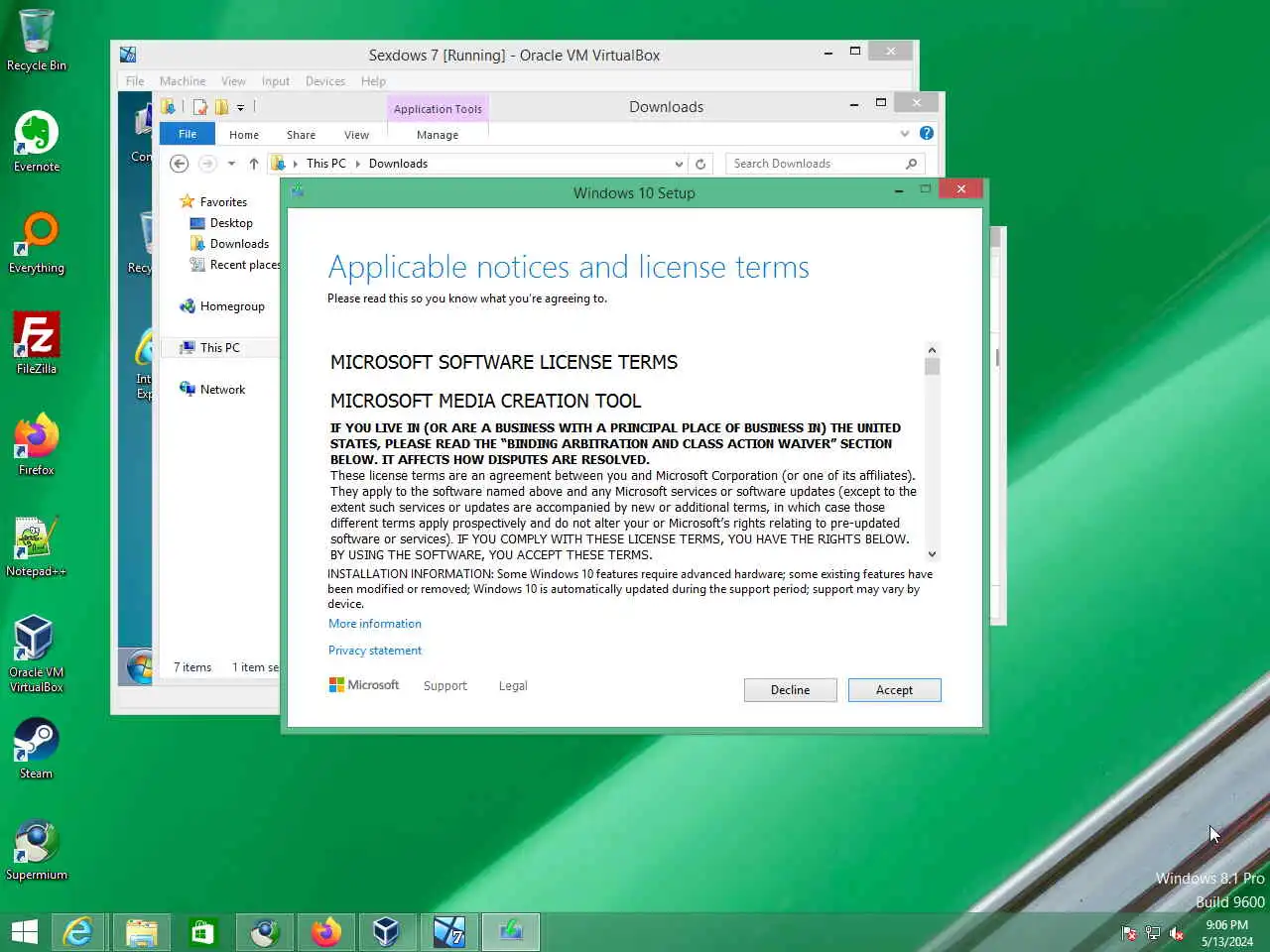Launch Evernote from the desktop
This screenshot has height=952, width=1270.
[x=37, y=142]
